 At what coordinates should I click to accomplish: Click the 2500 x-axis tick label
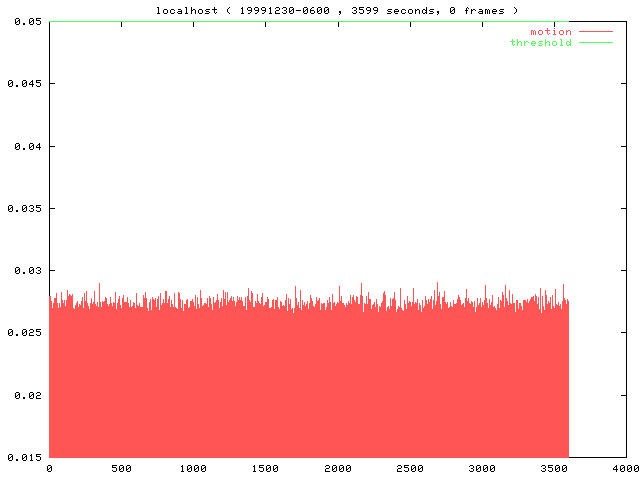(x=410, y=468)
